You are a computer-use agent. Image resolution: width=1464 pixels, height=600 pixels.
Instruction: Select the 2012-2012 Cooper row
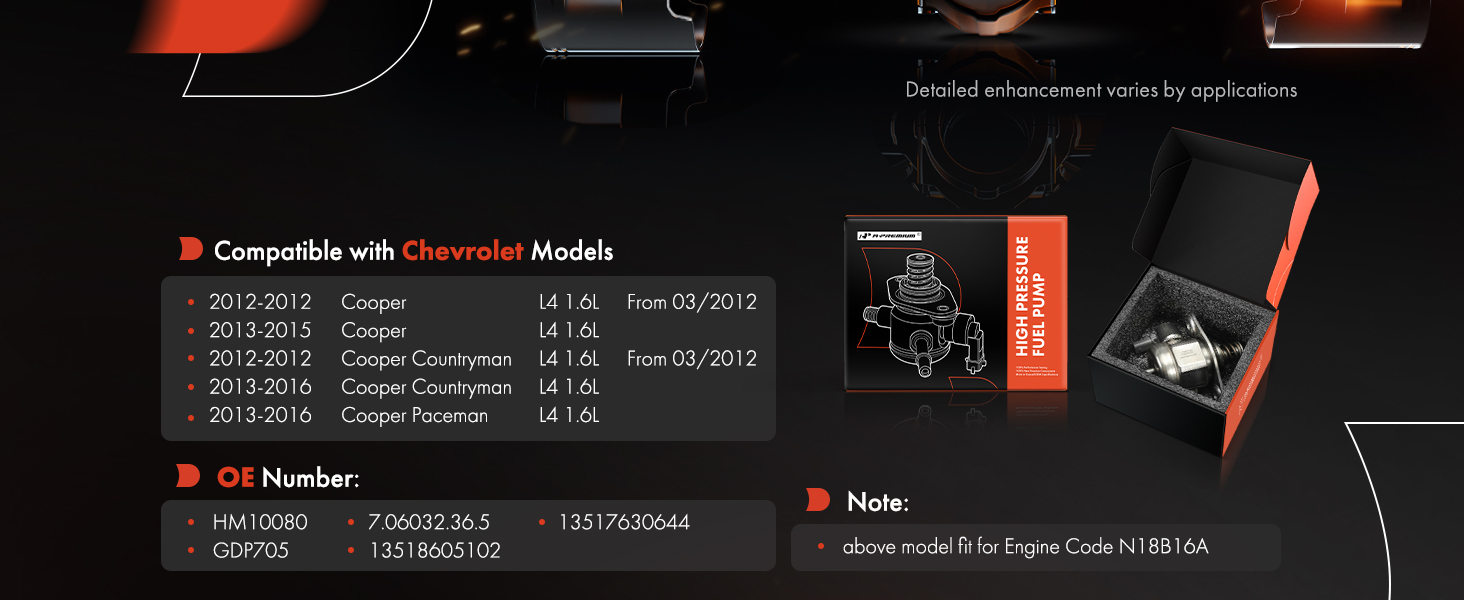tap(471, 302)
